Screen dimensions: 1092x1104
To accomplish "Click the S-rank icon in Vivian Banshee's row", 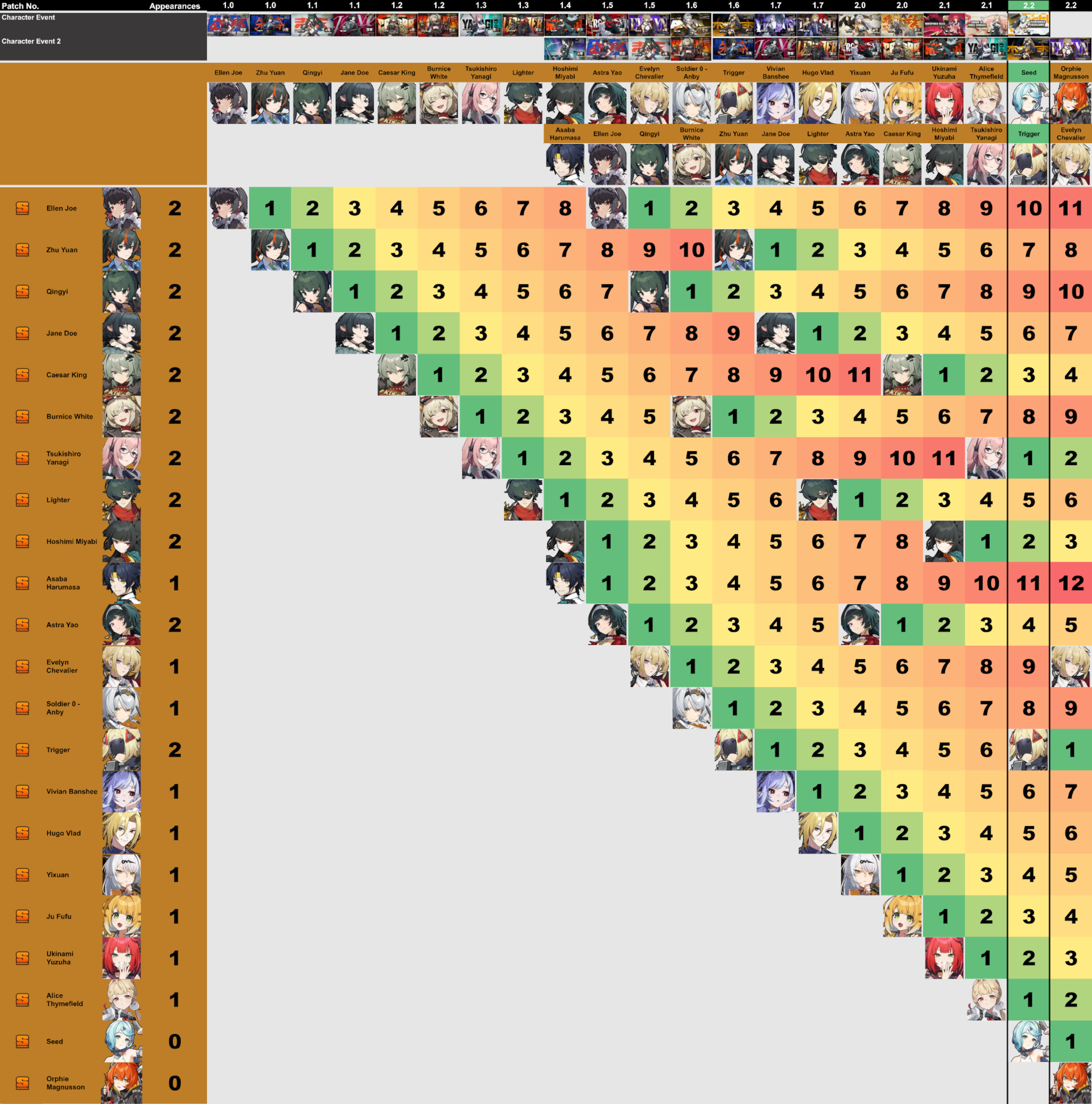I will [22, 792].
